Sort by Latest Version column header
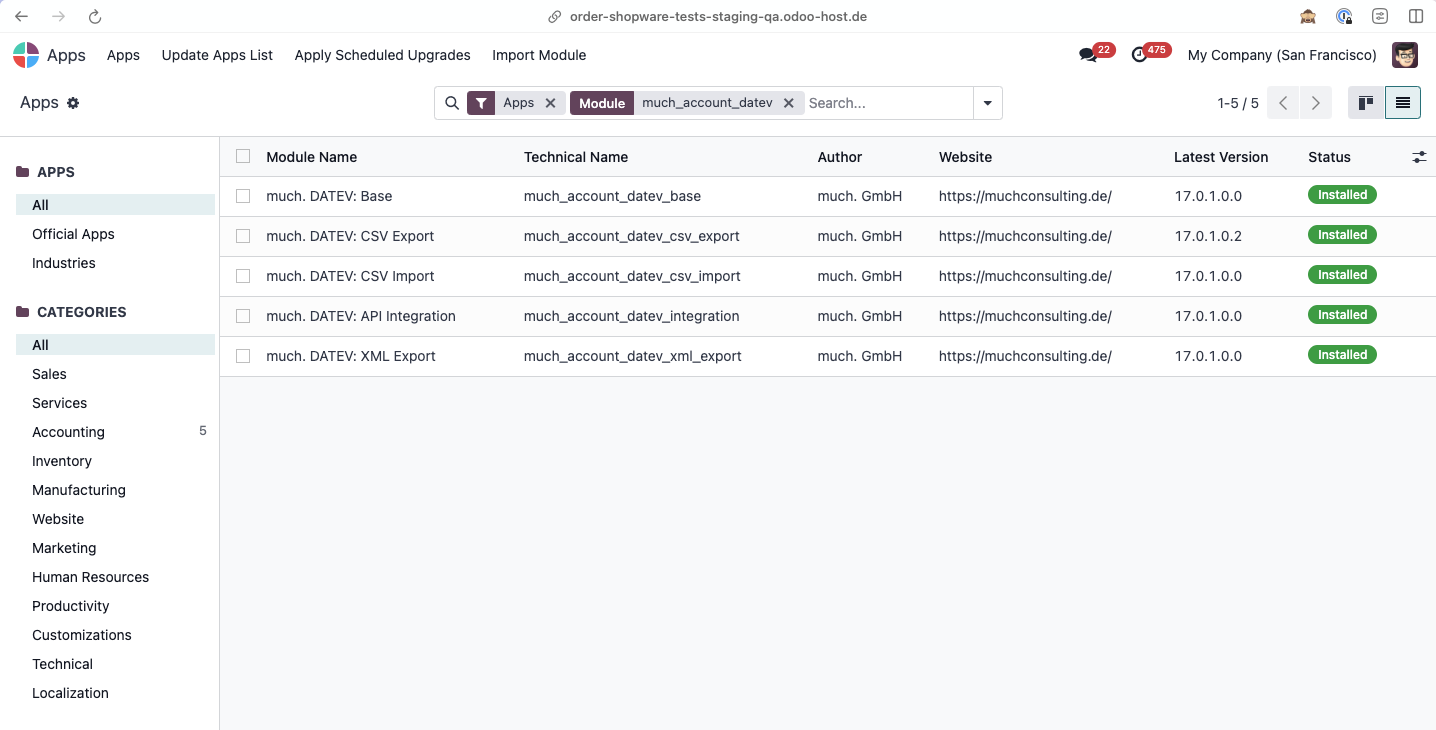This screenshot has width=1436, height=730. (x=1221, y=157)
